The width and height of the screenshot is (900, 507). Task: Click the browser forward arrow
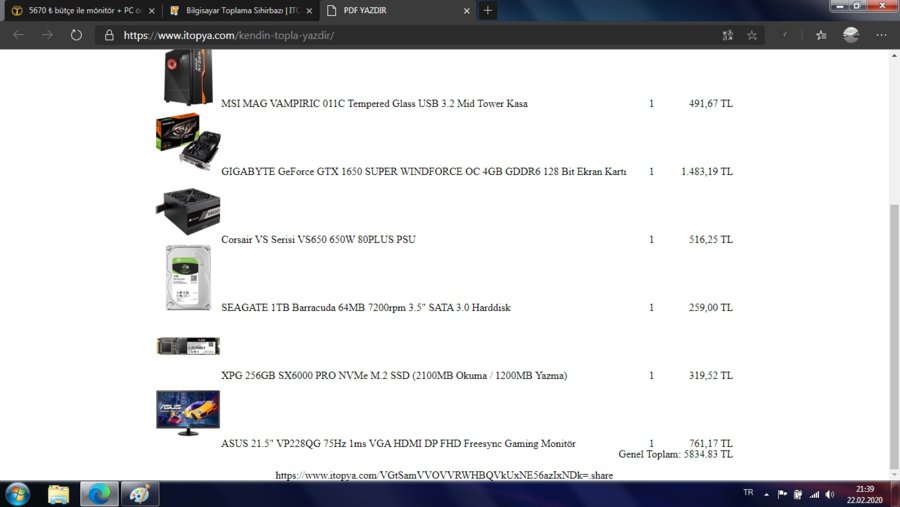[47, 35]
